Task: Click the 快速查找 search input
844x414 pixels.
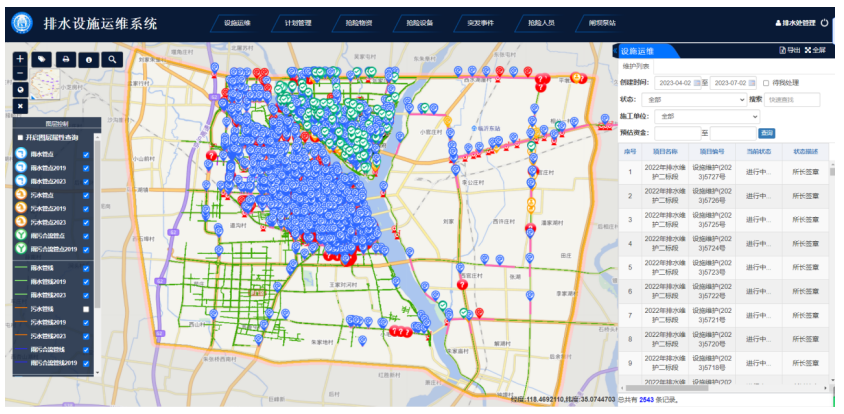Action: 792,100
